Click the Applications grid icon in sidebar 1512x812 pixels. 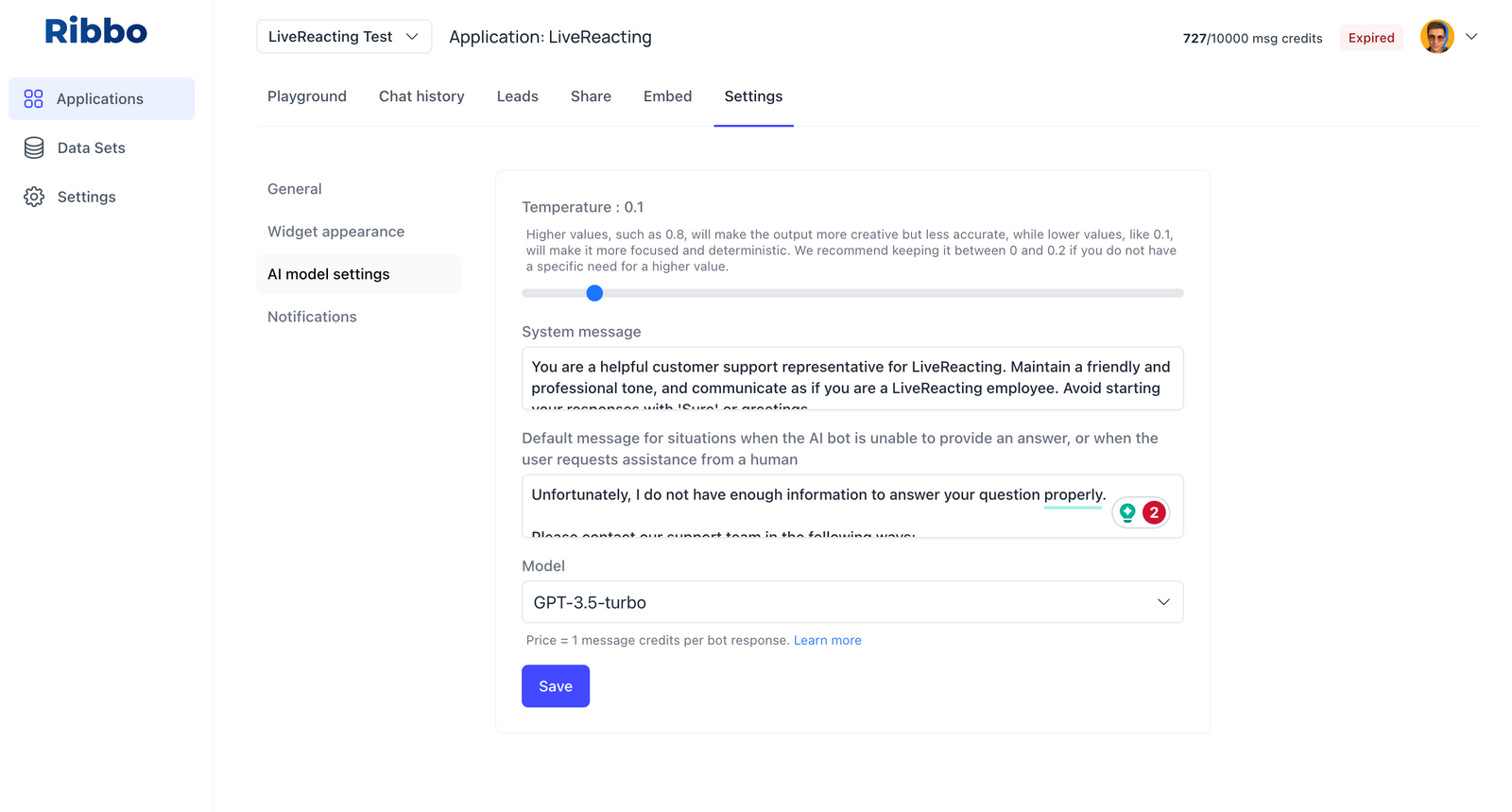(x=34, y=98)
